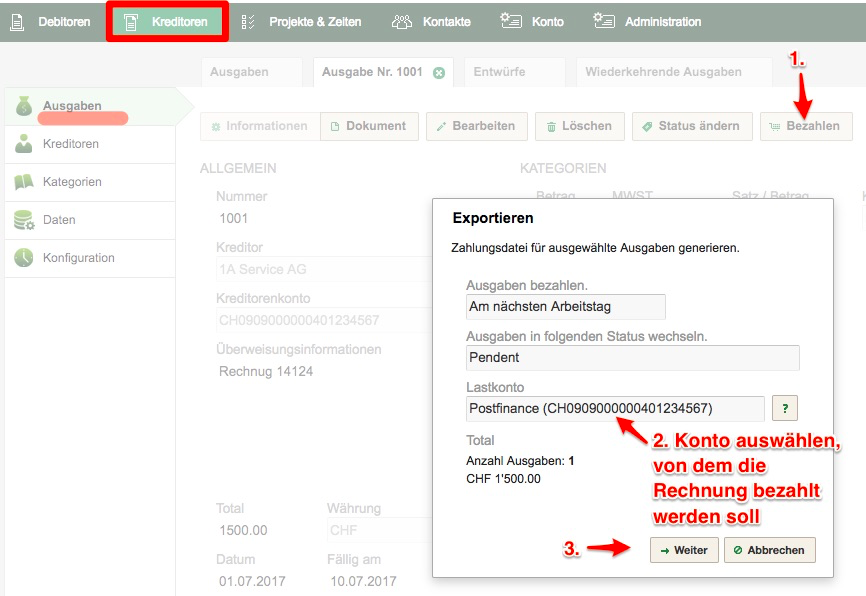
Task: Click the green help question mark button
Action: [785, 408]
